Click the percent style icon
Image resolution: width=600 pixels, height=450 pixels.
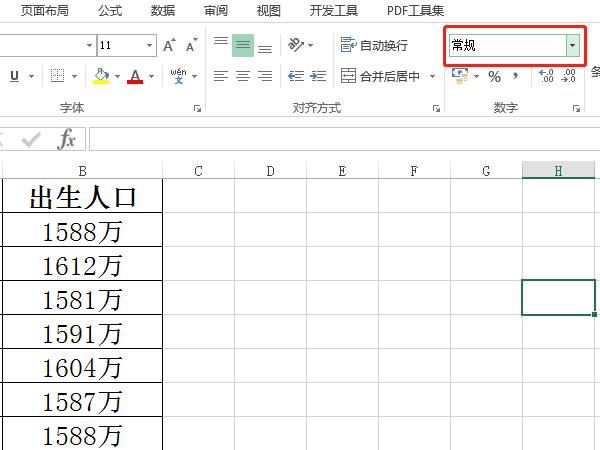tap(494, 76)
